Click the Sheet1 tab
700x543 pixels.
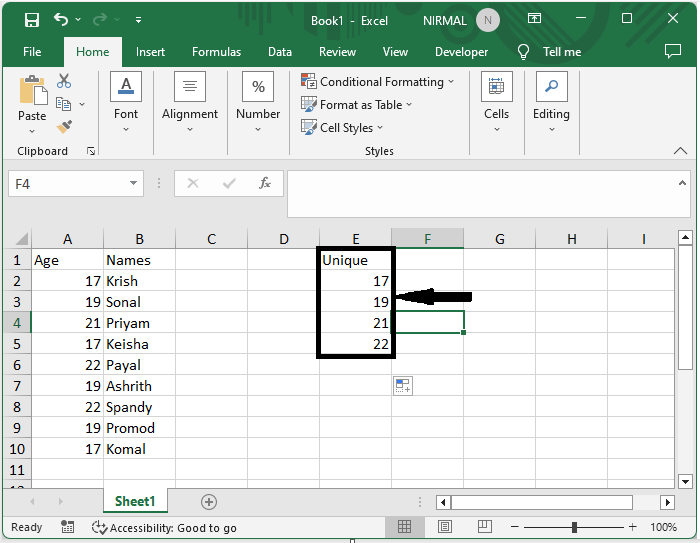(135, 501)
